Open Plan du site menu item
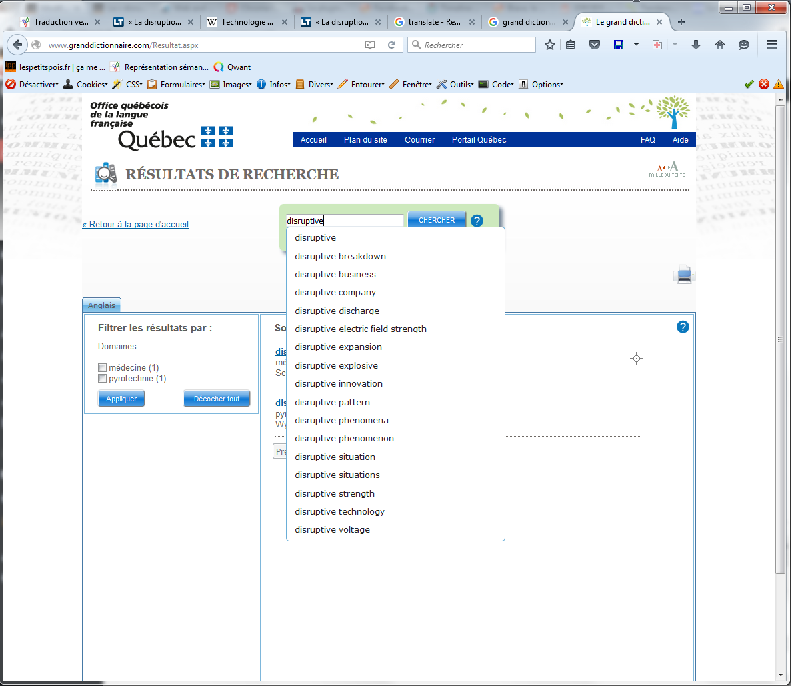The image size is (791, 686). point(366,140)
